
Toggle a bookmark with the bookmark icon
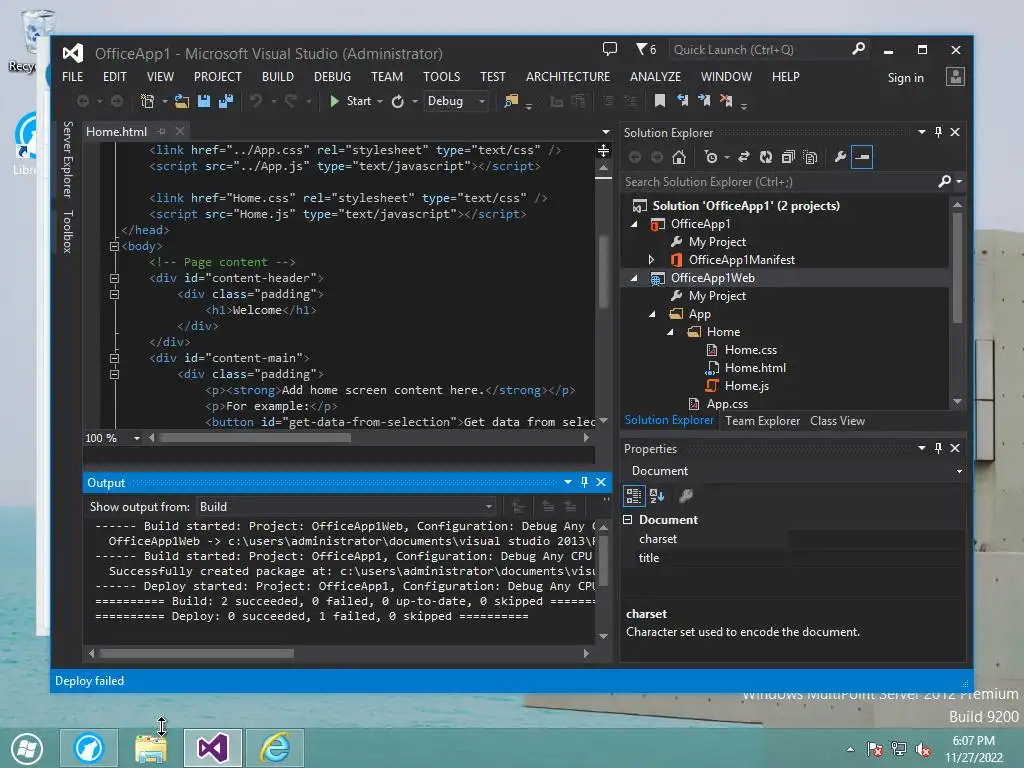tap(660, 101)
